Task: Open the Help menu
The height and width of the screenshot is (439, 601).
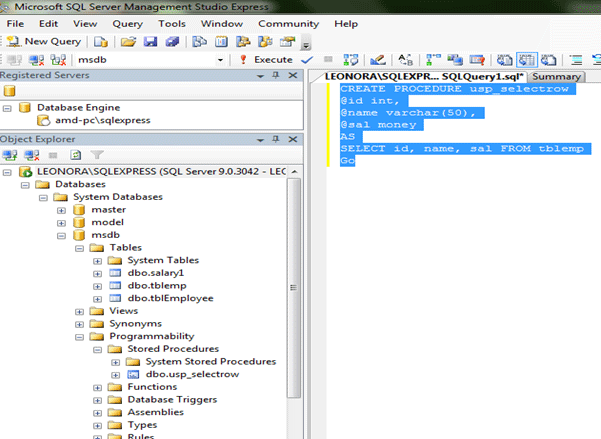Action: tap(346, 24)
